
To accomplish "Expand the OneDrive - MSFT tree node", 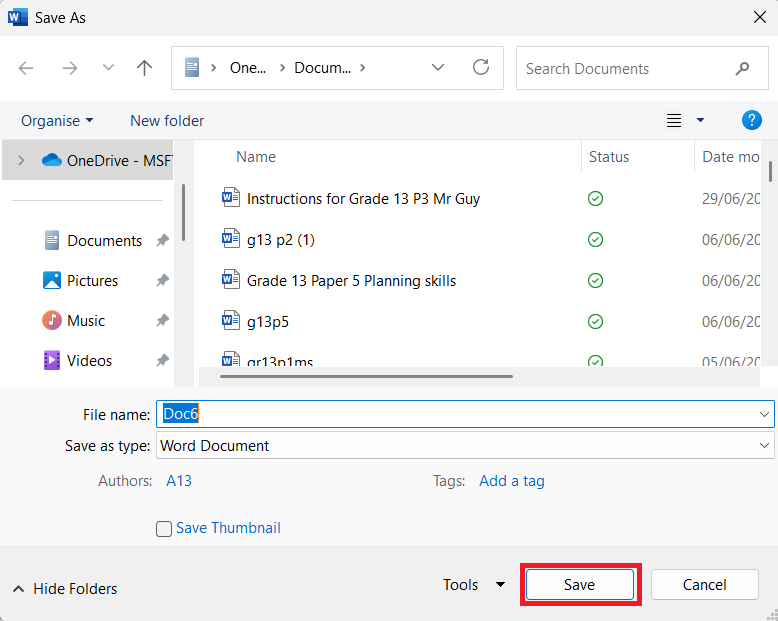I will coord(21,160).
